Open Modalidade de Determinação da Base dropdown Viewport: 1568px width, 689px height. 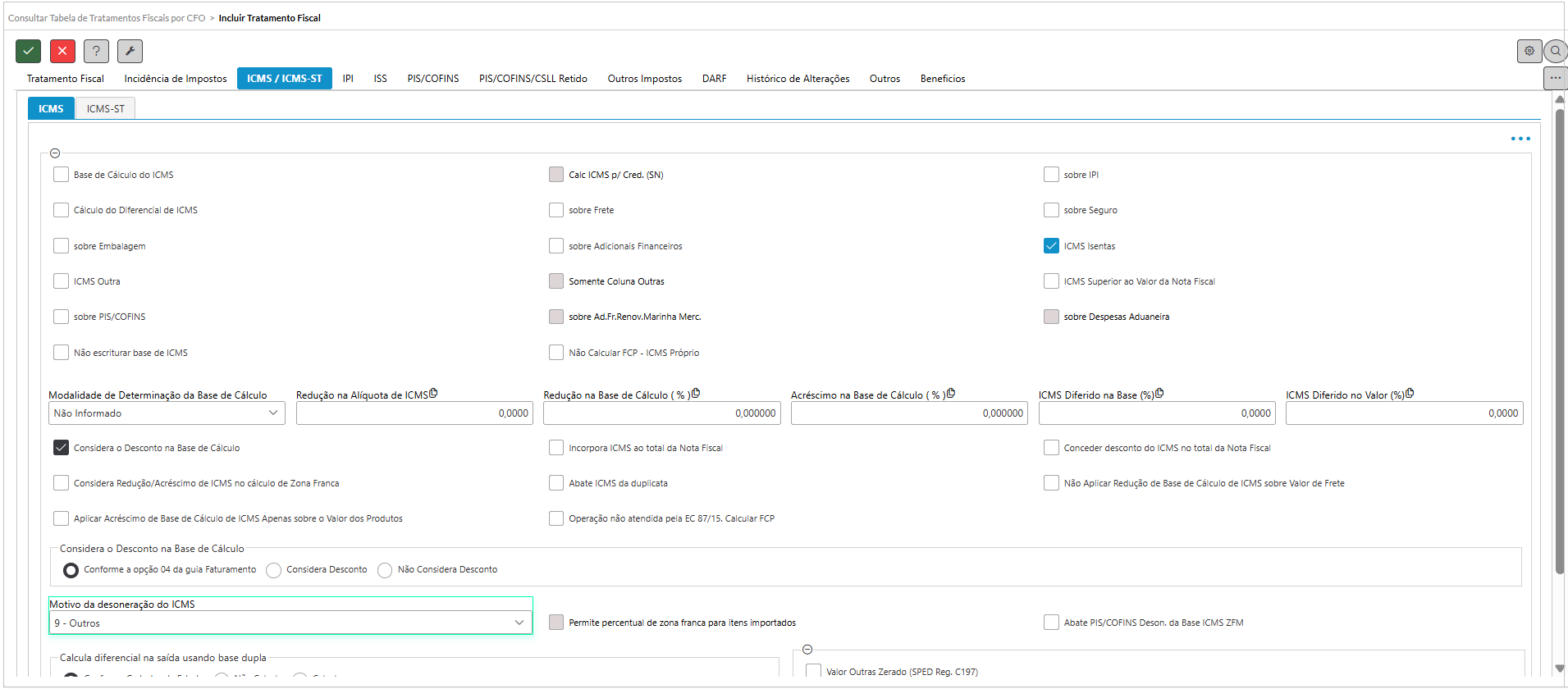(167, 413)
